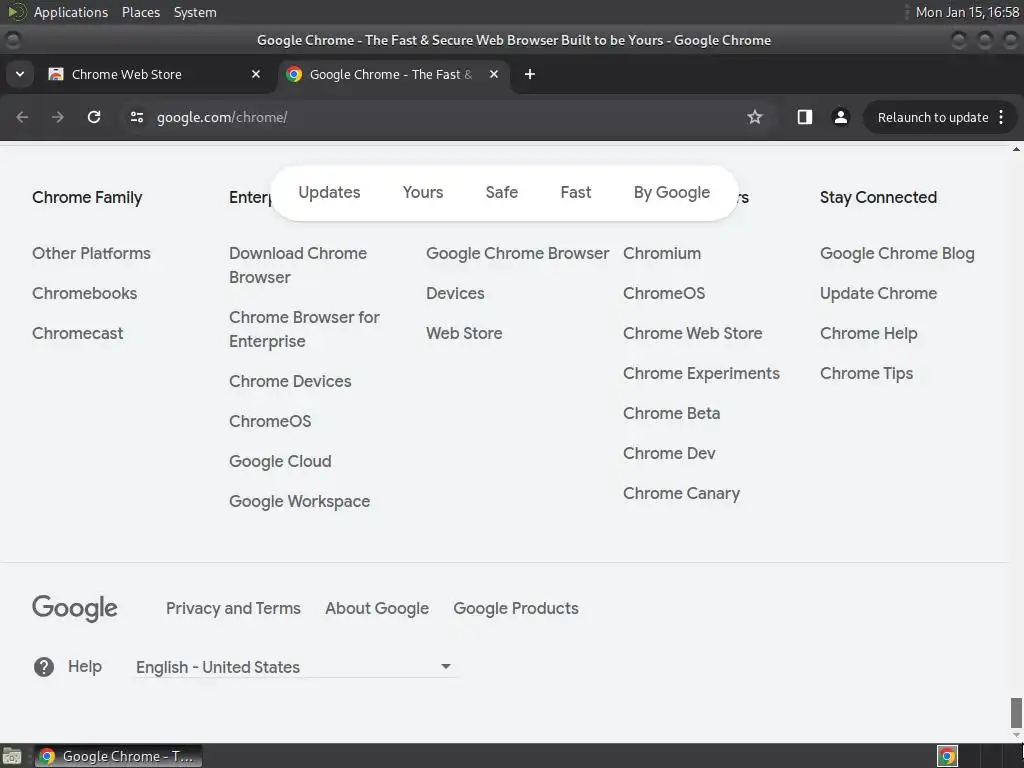
Task: Reload the current page
Action: pyautogui.click(x=94, y=117)
